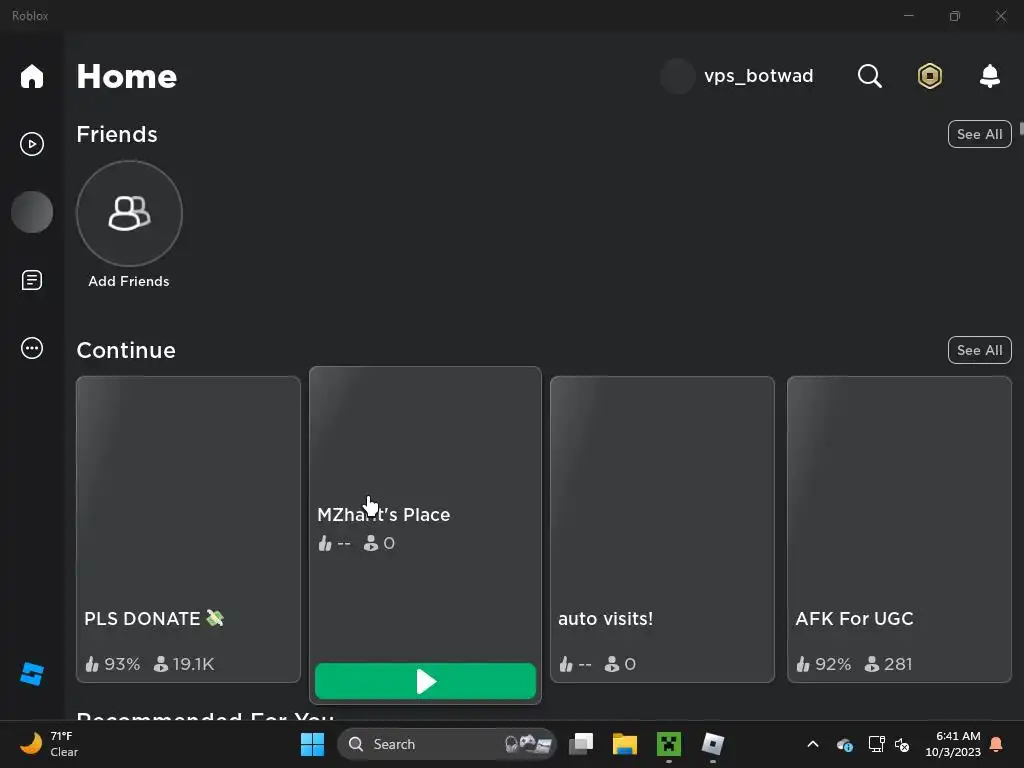Open the More (three dots) sidebar icon

click(x=31, y=348)
